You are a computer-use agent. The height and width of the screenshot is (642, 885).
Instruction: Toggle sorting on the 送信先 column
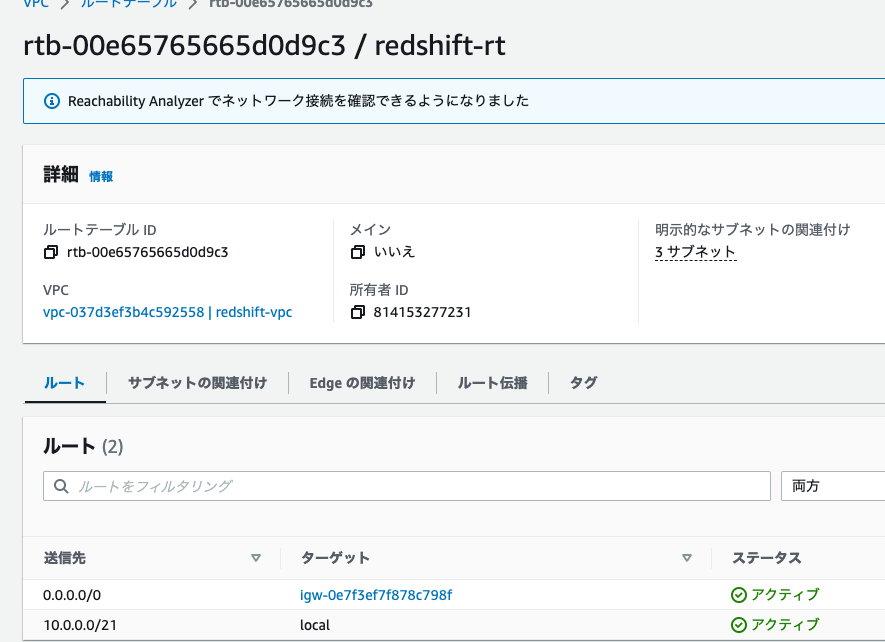click(256, 558)
